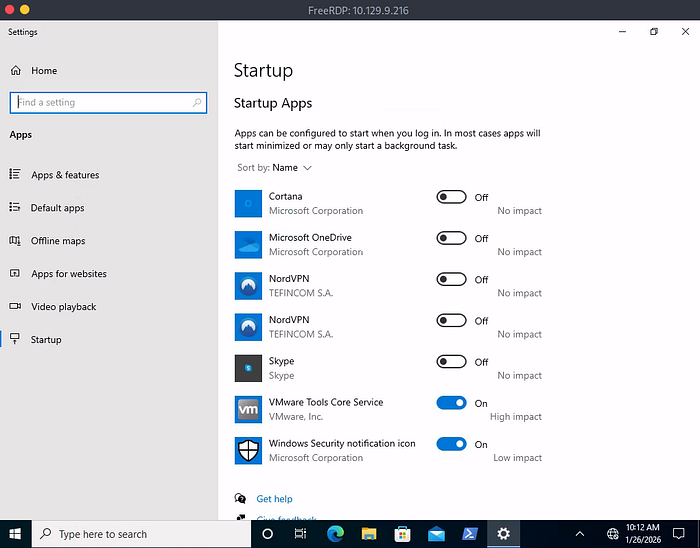Click the Microsoft OneDrive name text
700x548 pixels.
click(310, 237)
